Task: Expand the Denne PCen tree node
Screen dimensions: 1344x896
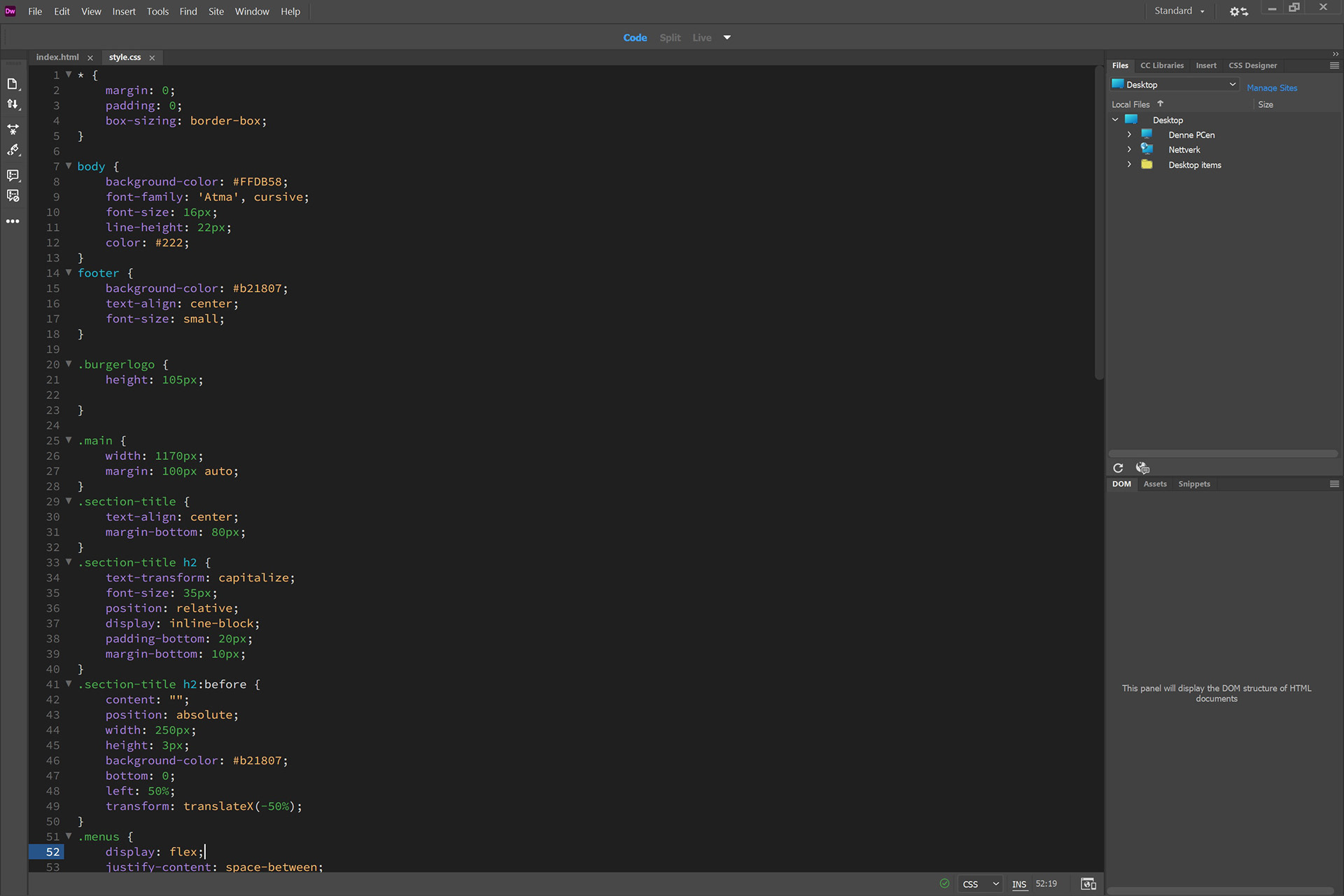Action: coord(1129,134)
